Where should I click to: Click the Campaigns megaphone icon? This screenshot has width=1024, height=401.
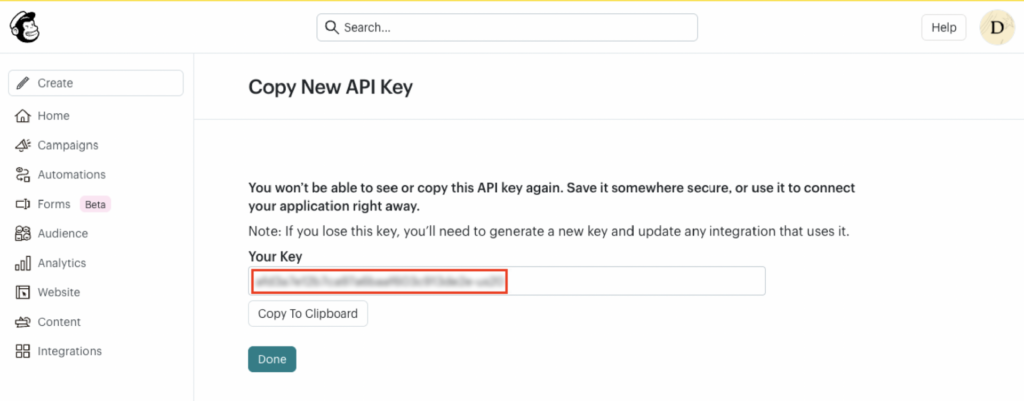coord(23,145)
